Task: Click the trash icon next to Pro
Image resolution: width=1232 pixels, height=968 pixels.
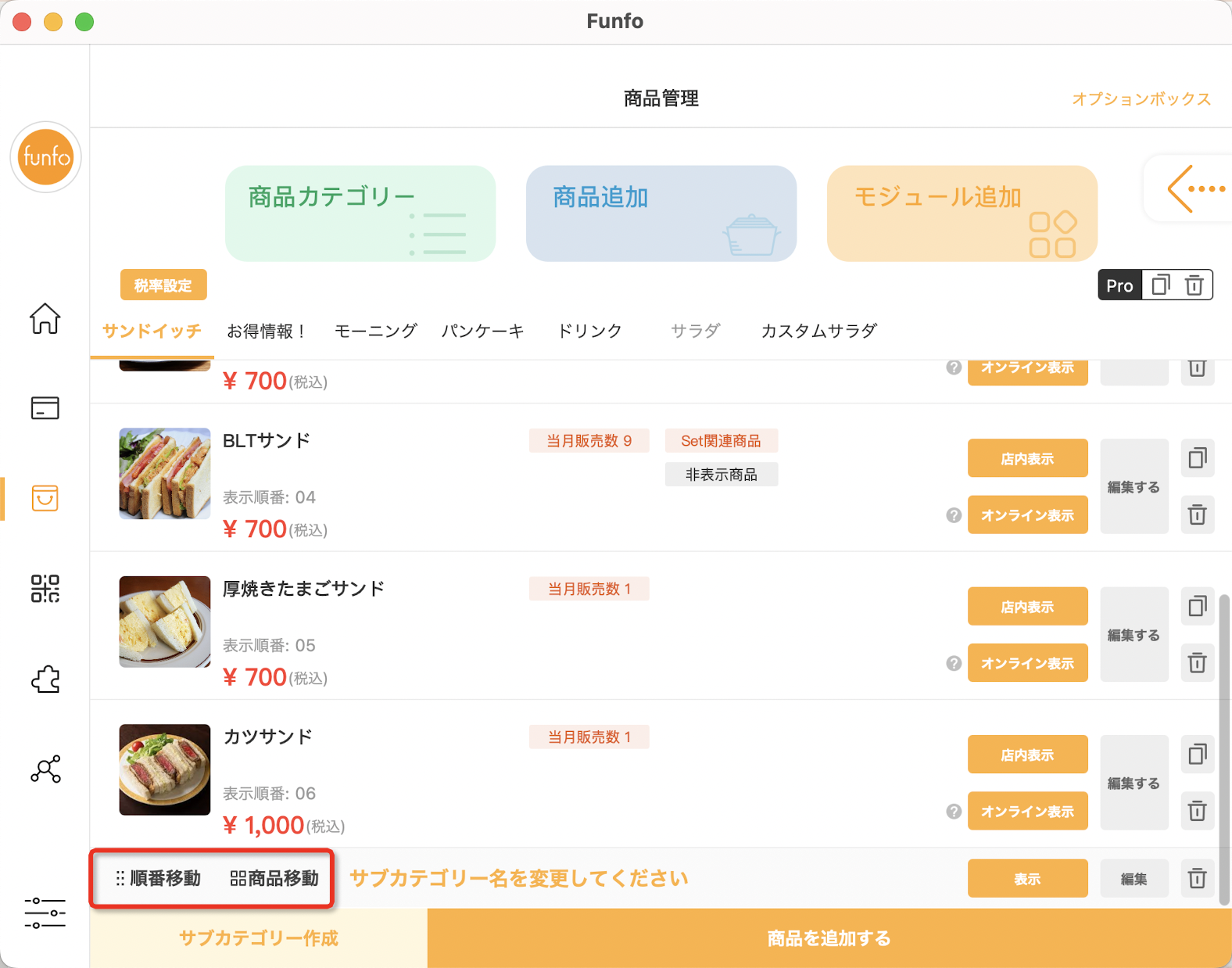Action: (1194, 285)
